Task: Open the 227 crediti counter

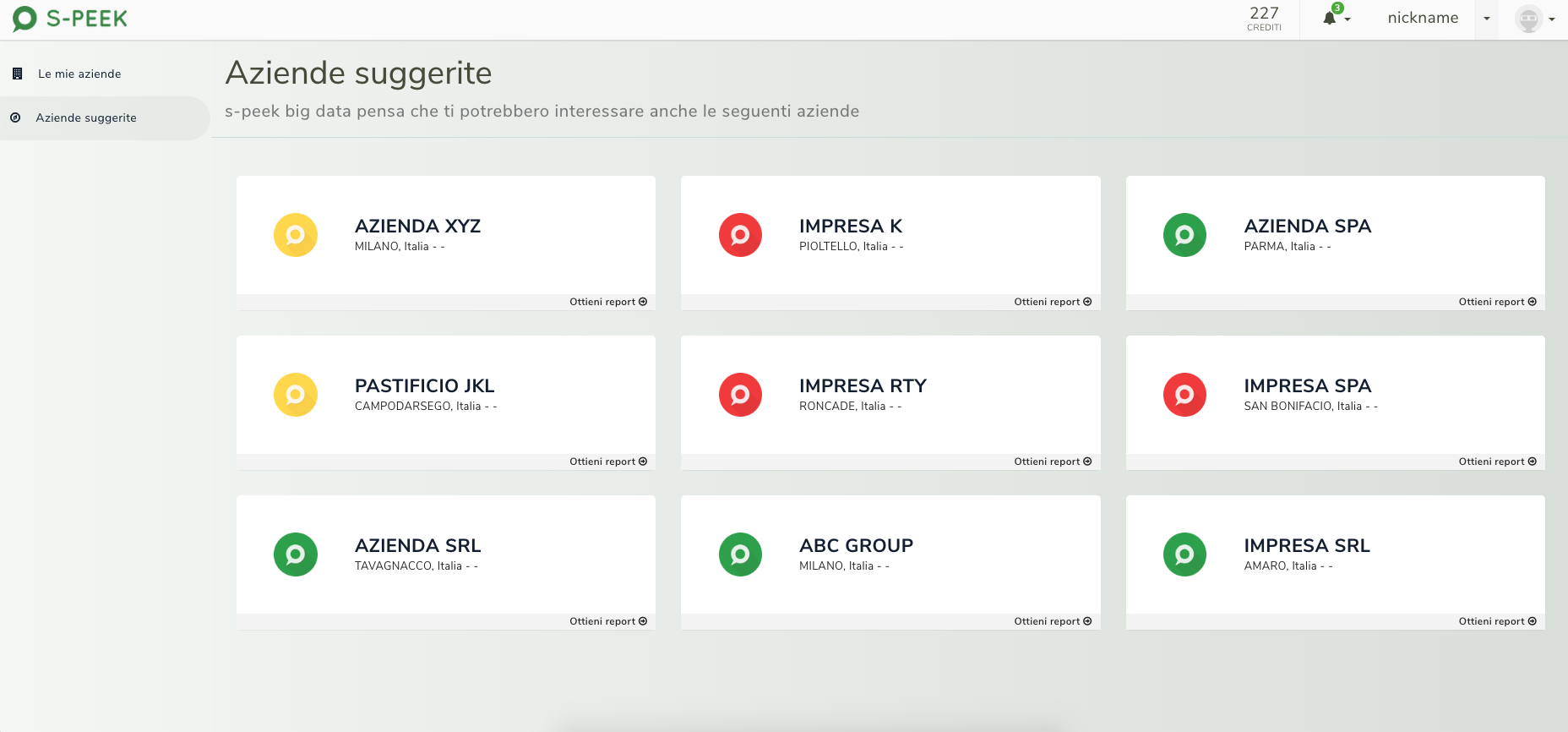Action: [x=1264, y=18]
